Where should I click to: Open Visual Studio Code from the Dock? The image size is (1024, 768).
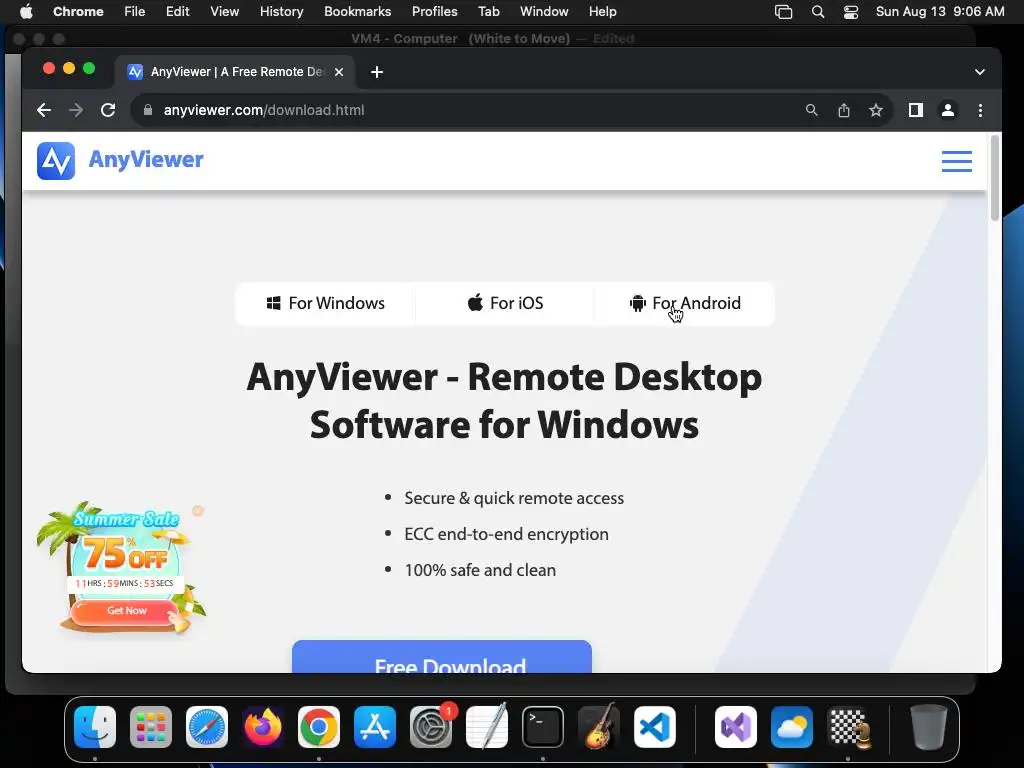655,727
